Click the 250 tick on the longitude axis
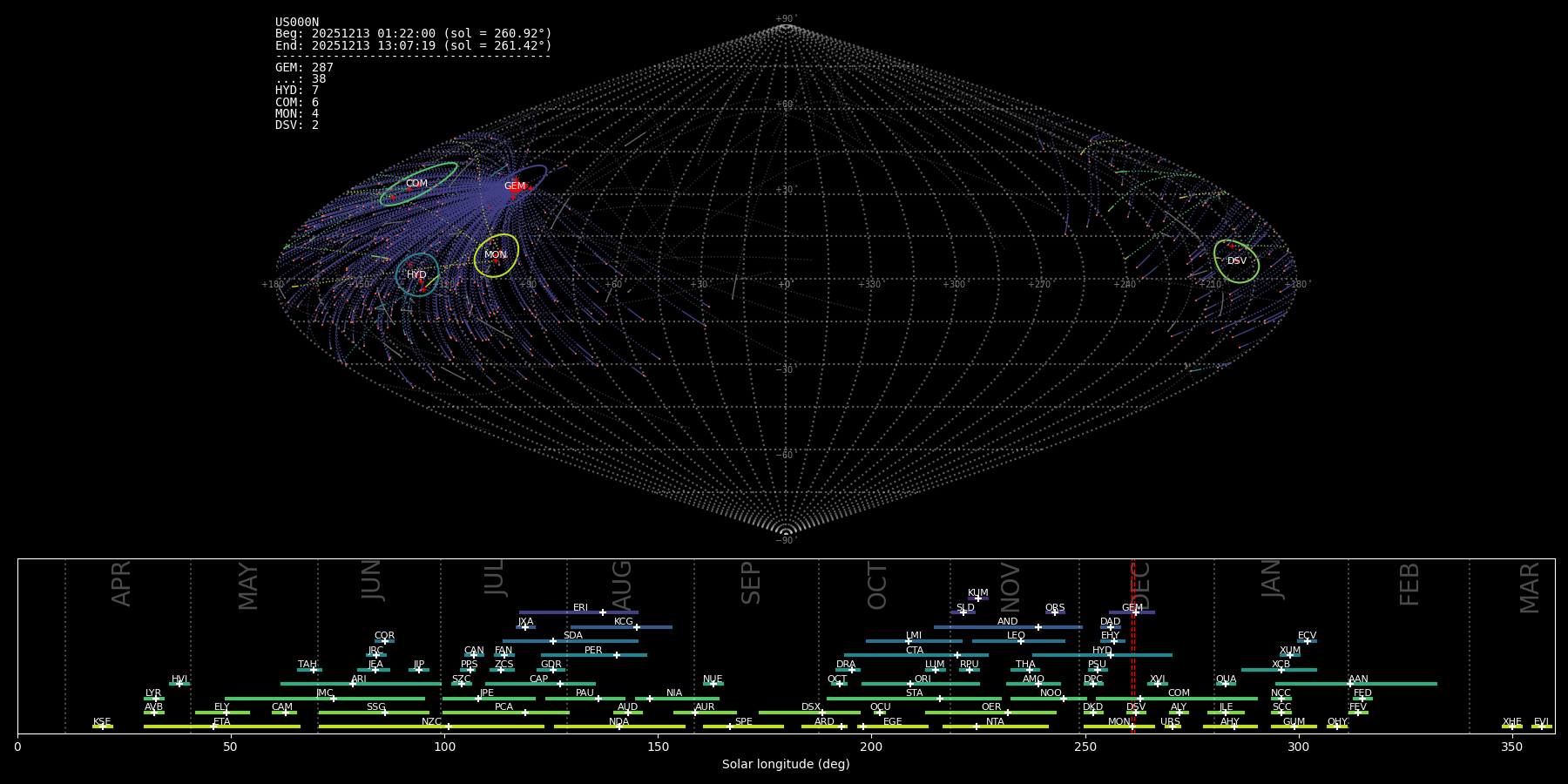The width and height of the screenshot is (1568, 784). [1085, 747]
